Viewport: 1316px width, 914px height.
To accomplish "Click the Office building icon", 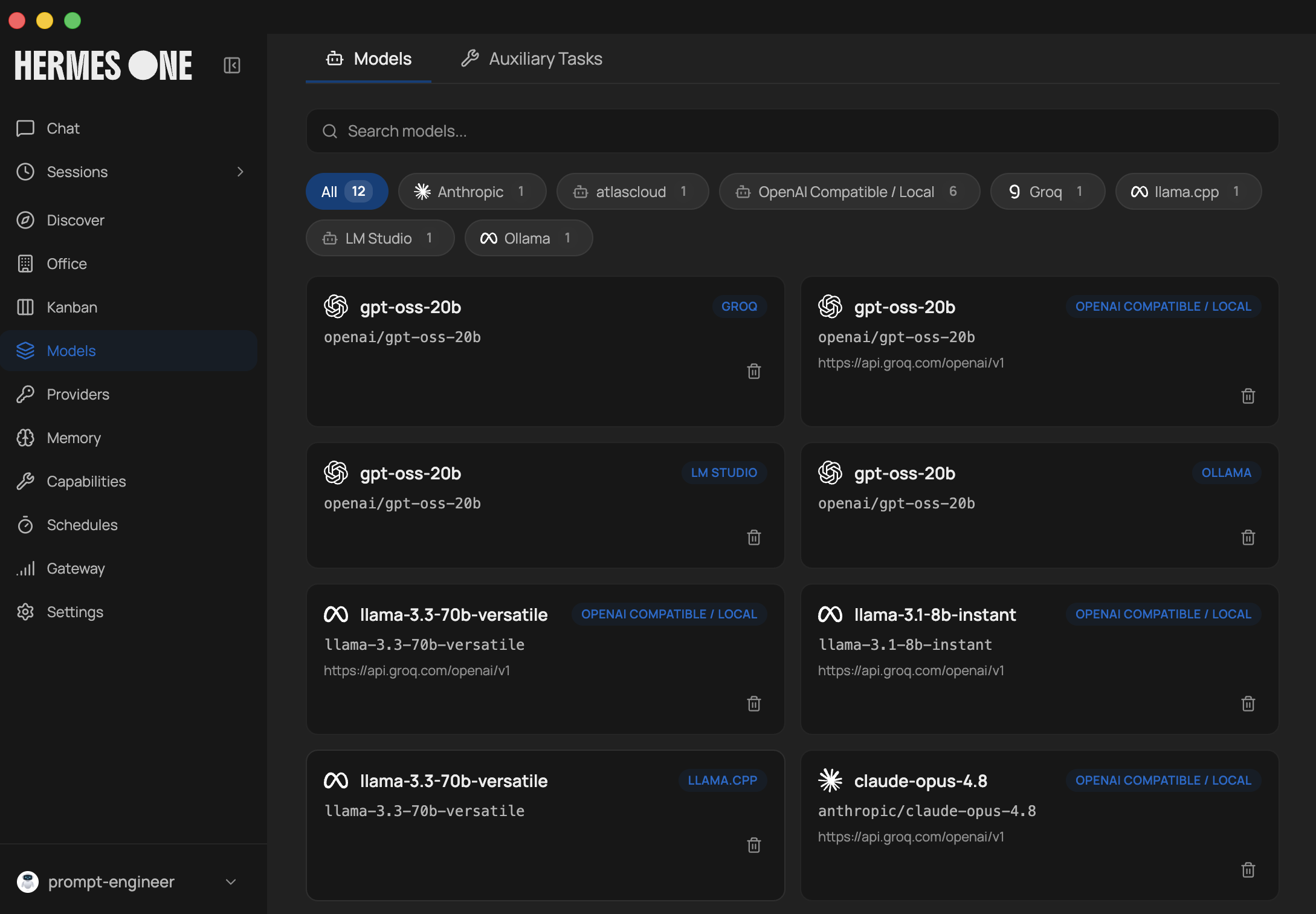I will coord(25,264).
